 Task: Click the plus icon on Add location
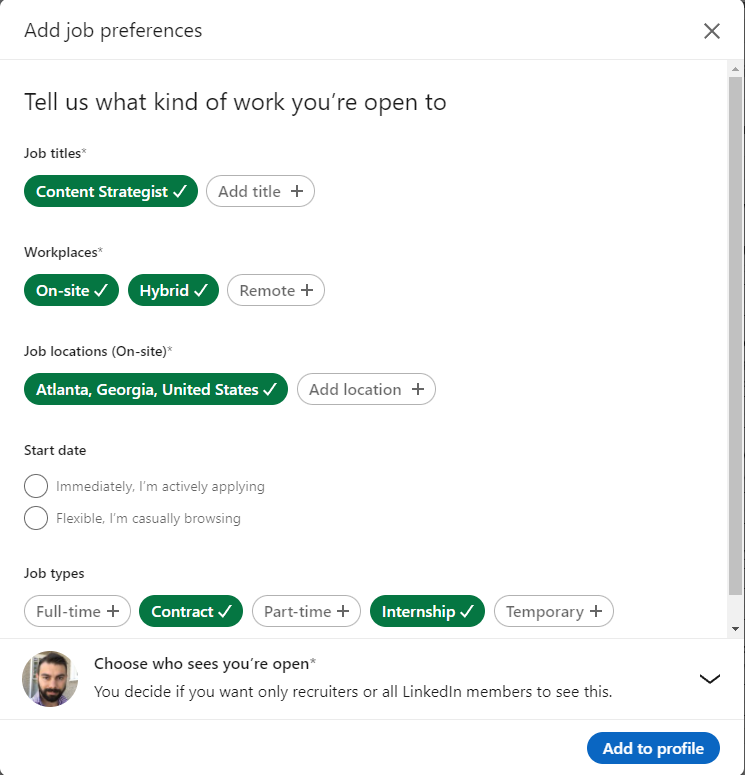(418, 389)
